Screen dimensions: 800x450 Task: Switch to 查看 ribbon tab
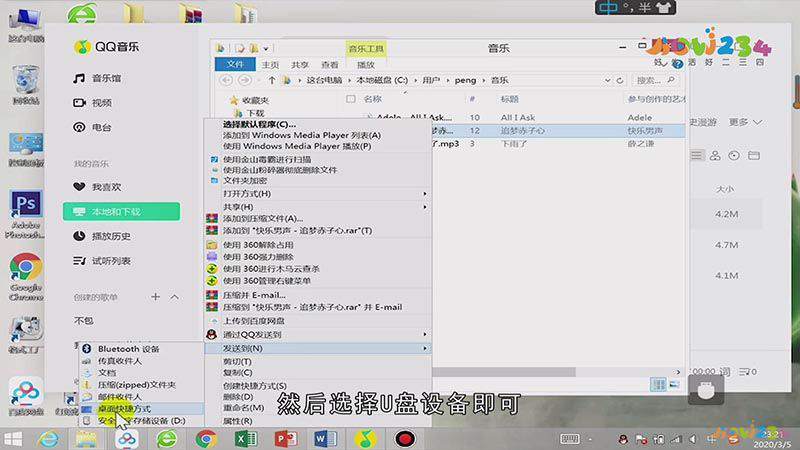click(330, 65)
